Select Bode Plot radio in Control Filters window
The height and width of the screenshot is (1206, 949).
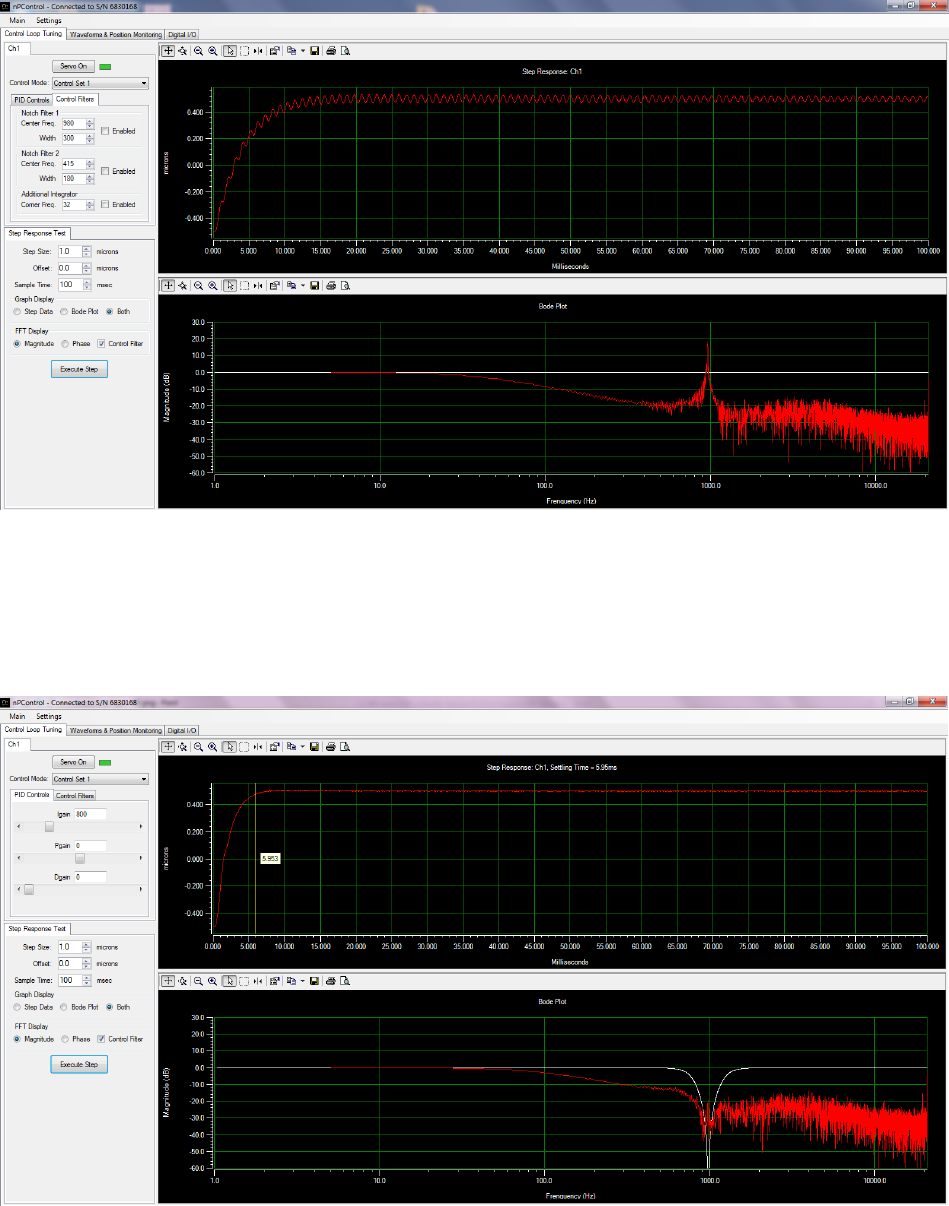pos(65,311)
